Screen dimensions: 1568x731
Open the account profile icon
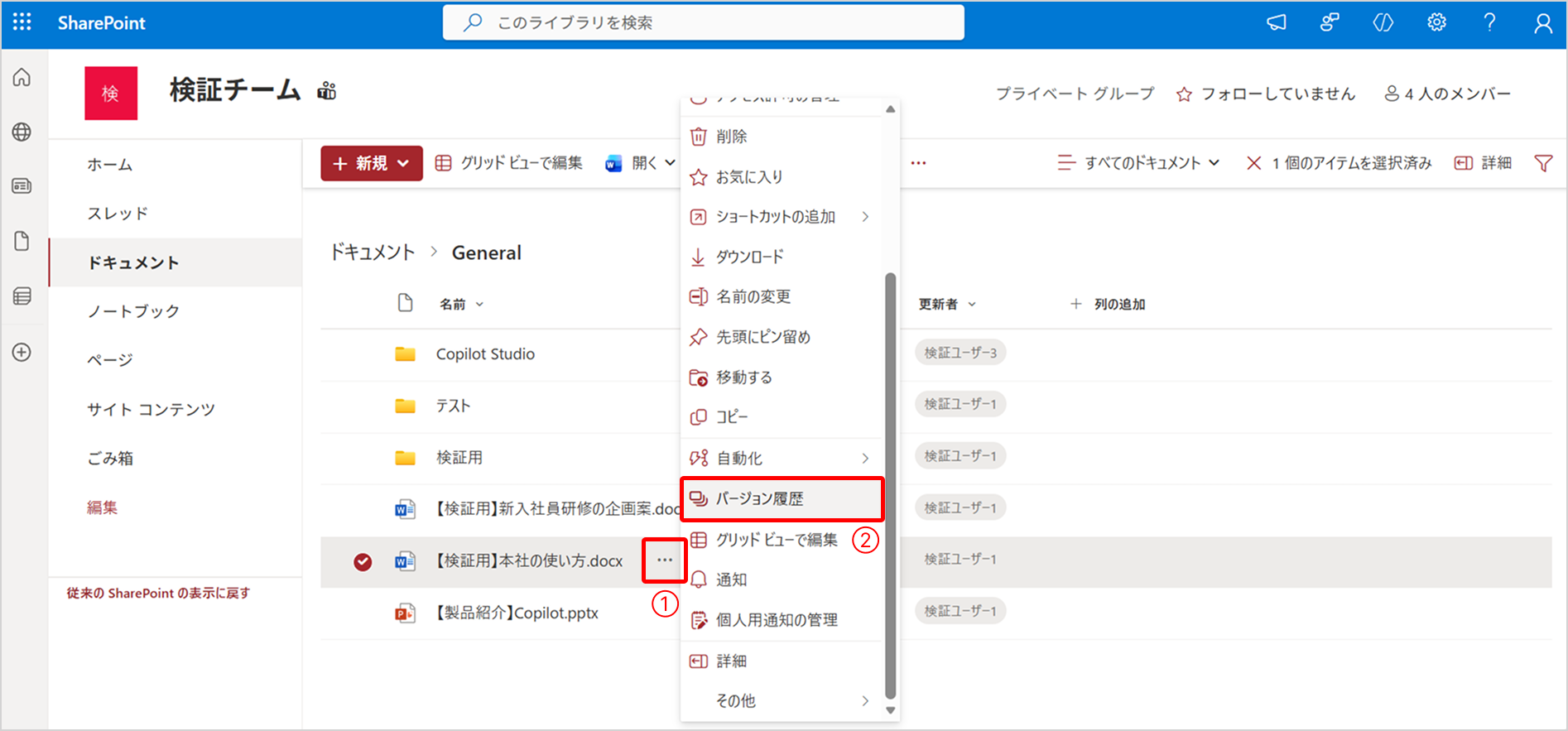click(1542, 23)
